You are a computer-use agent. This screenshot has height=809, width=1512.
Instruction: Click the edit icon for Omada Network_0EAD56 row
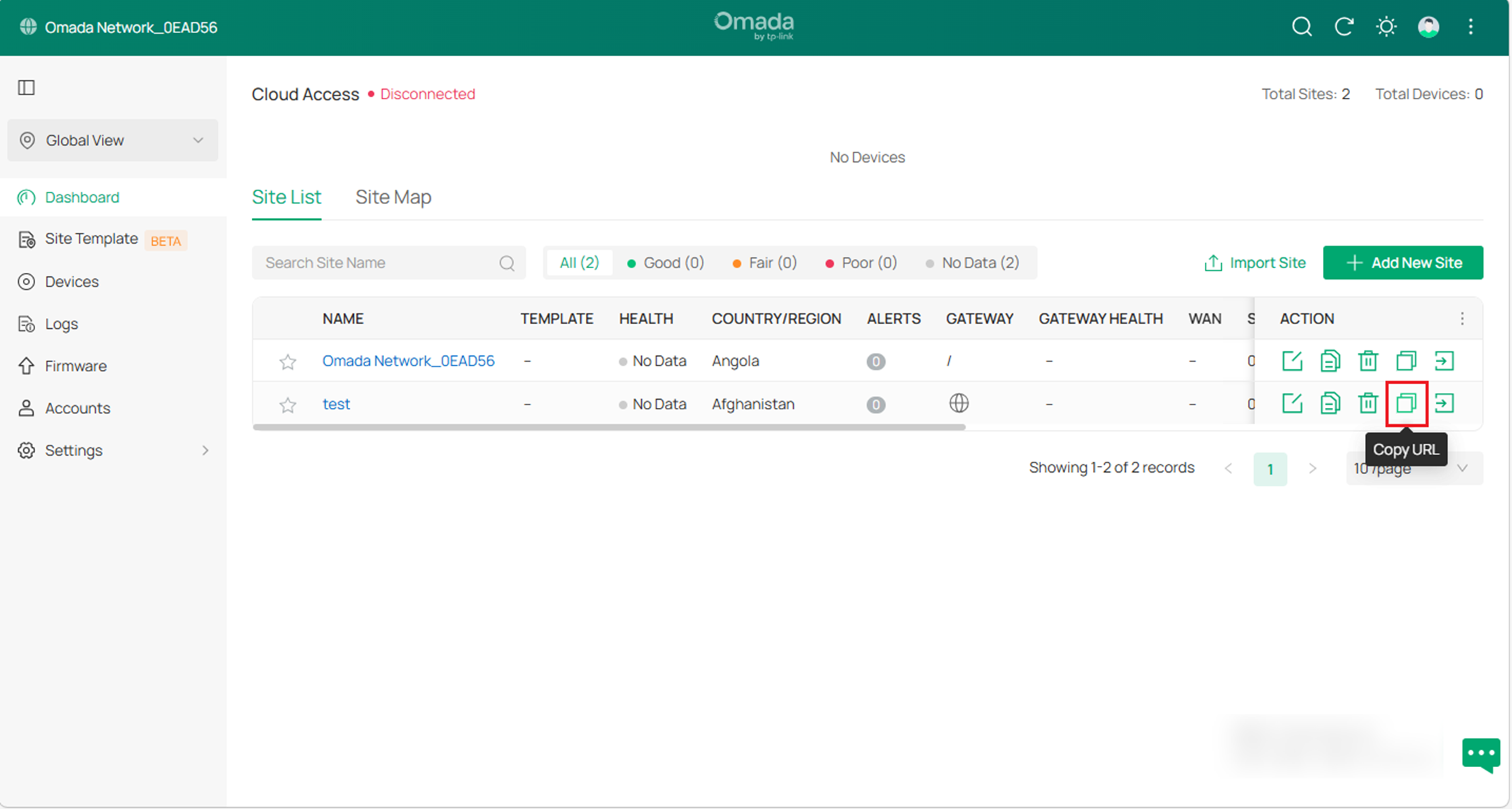pos(1292,361)
